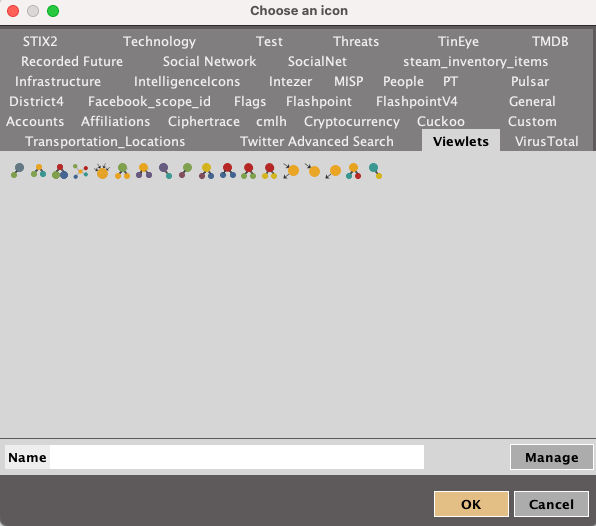This screenshot has width=596, height=526.
Task: Dismiss dialog with Cancel button
Action: tap(551, 504)
